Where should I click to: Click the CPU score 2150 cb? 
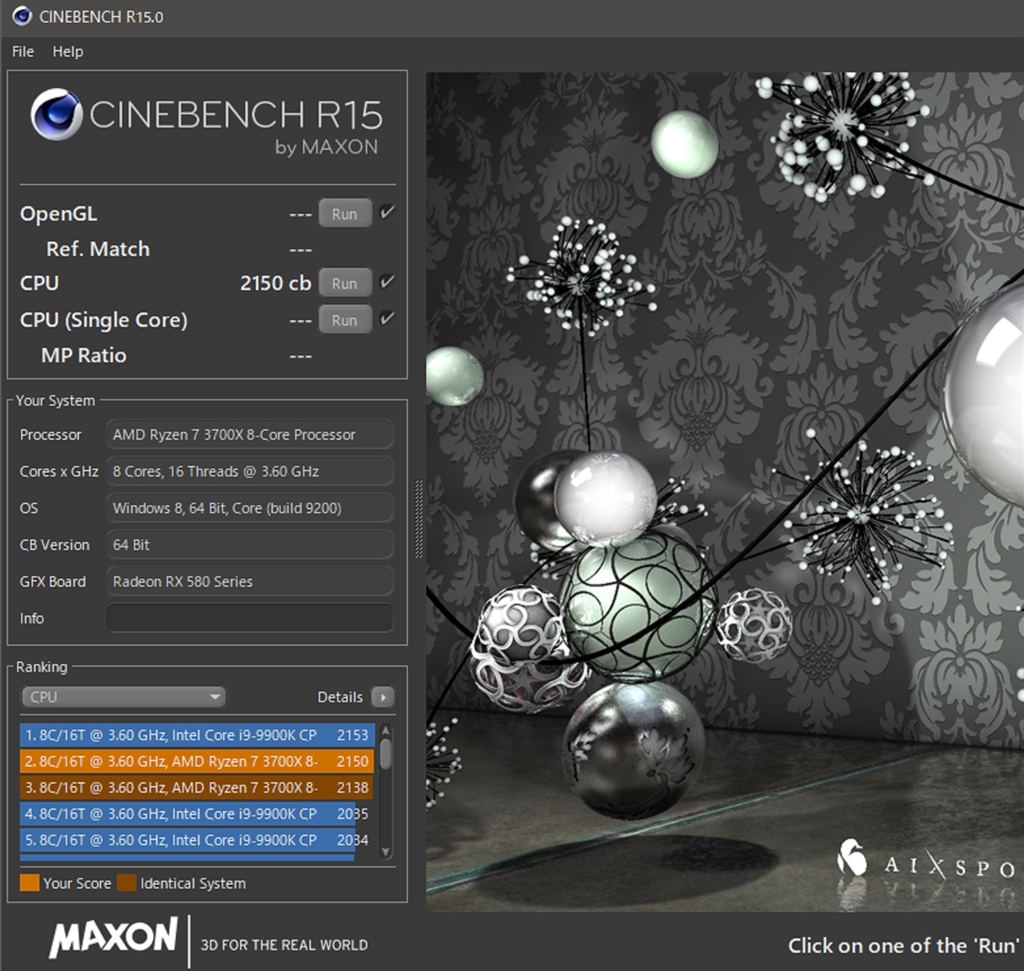[276, 283]
